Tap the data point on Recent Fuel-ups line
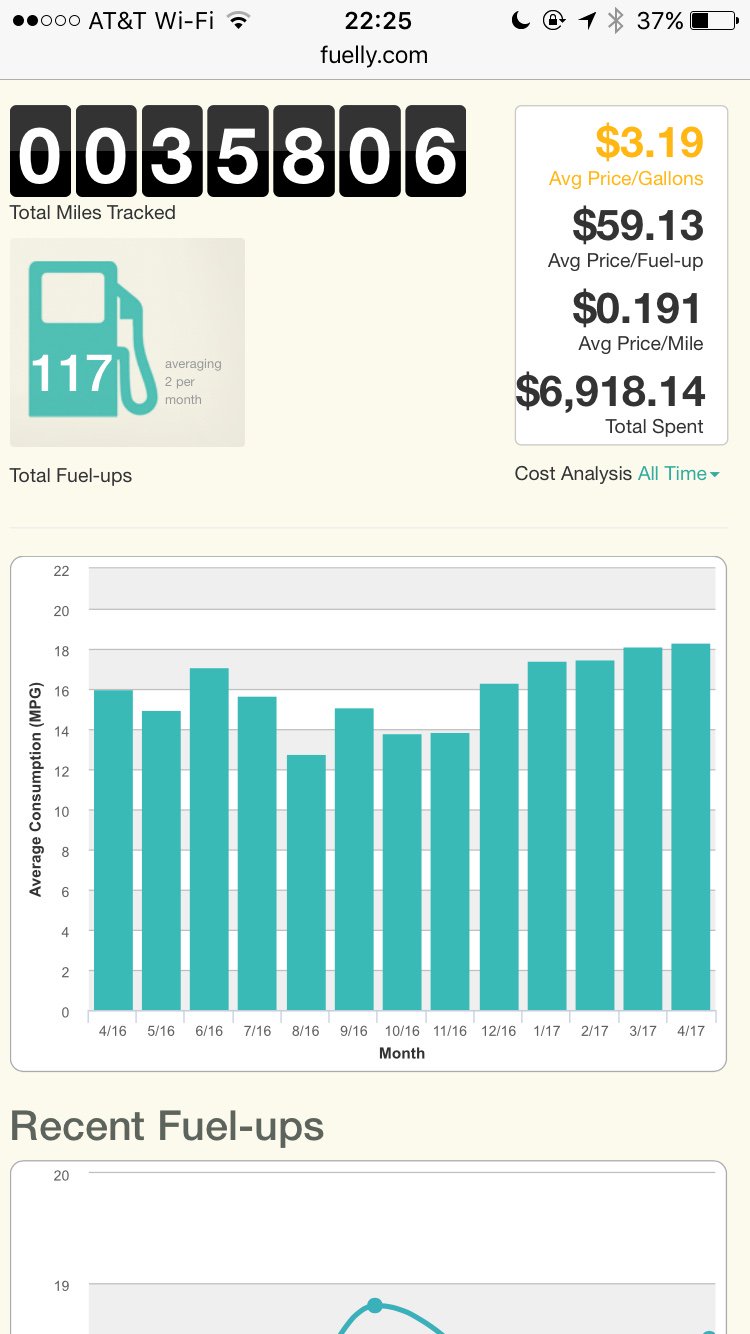 [x=375, y=1305]
